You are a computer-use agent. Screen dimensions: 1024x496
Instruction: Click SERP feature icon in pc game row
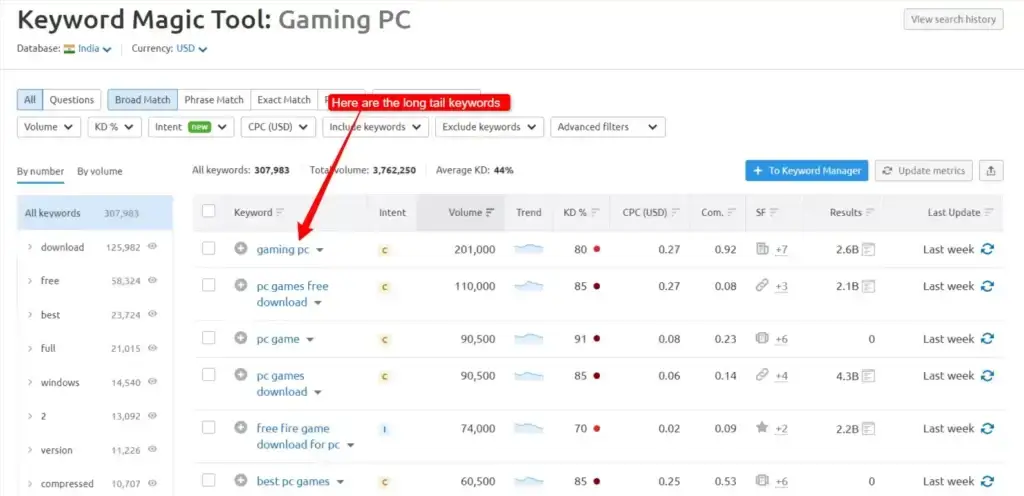click(x=761, y=338)
